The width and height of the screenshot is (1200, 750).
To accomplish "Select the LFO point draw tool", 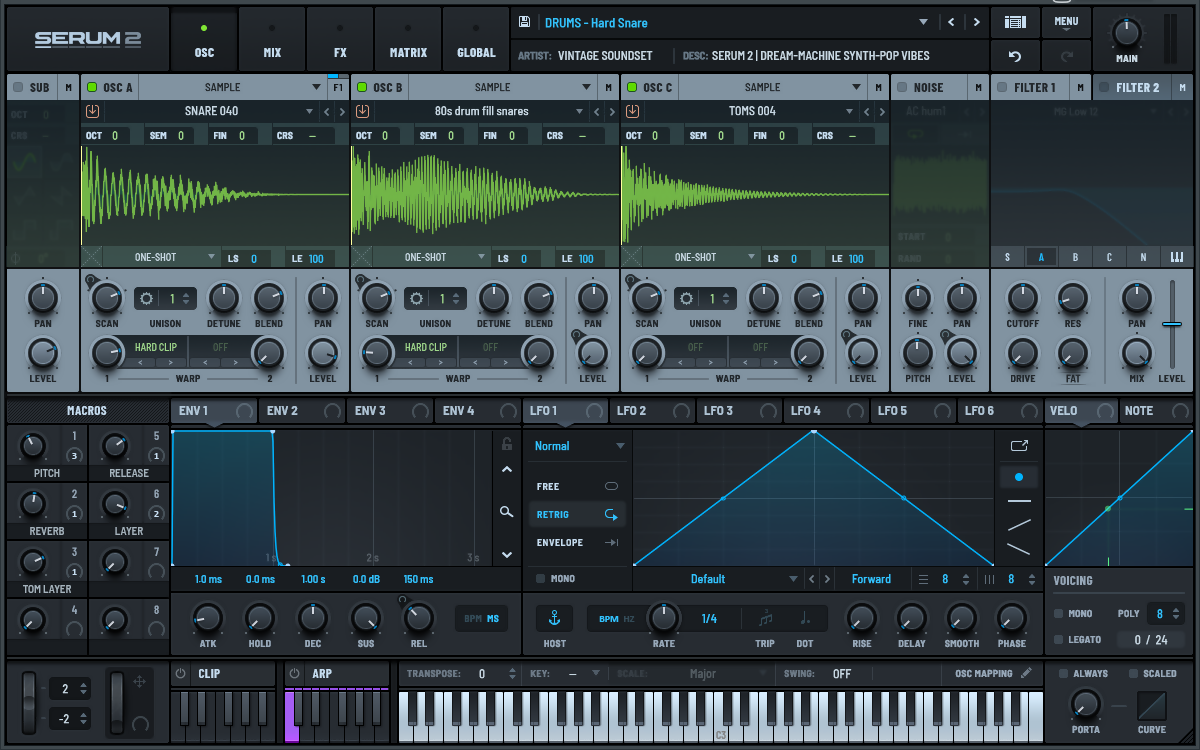I will pyautogui.click(x=1019, y=477).
